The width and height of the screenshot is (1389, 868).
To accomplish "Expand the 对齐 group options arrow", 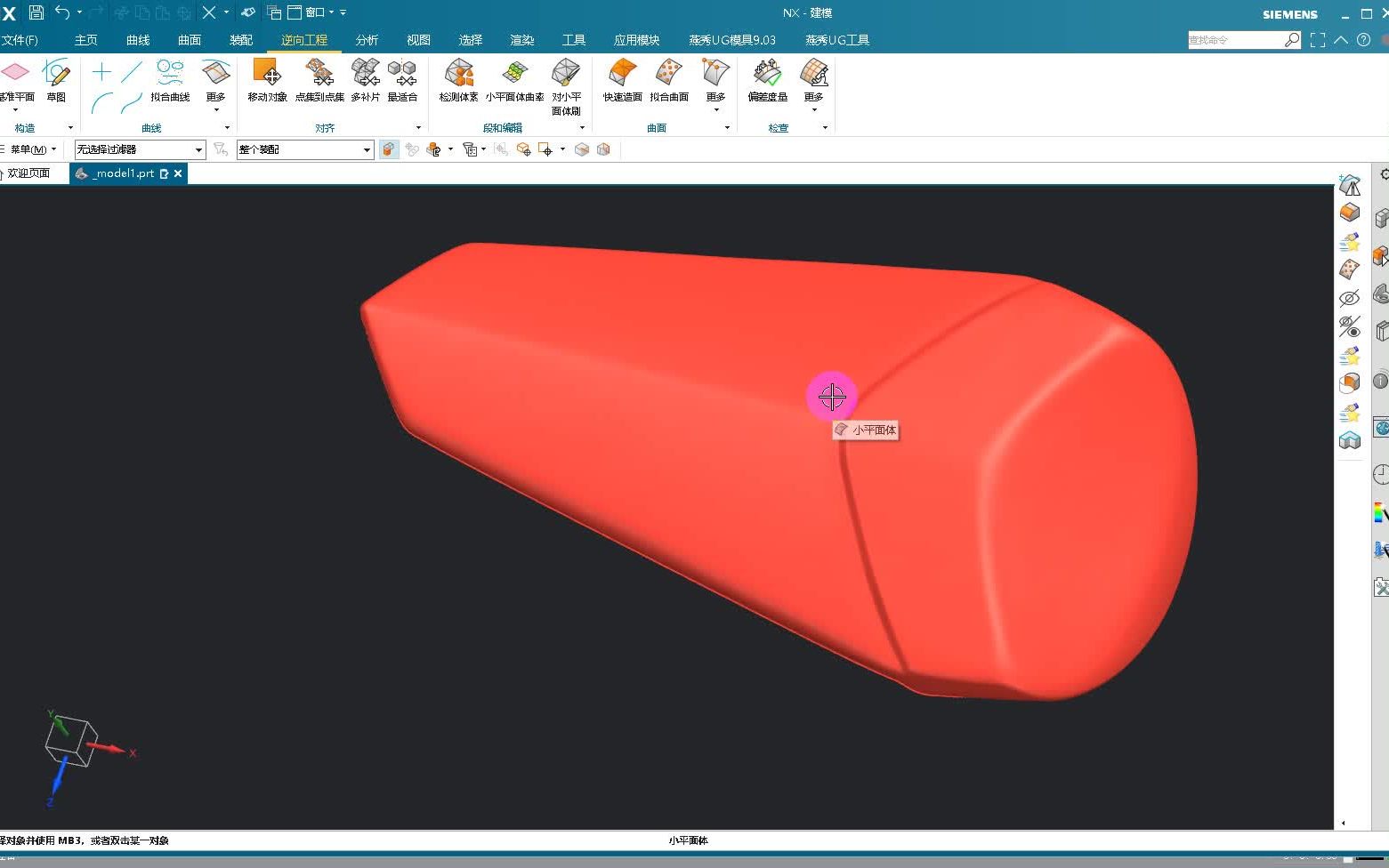I will click(x=418, y=128).
